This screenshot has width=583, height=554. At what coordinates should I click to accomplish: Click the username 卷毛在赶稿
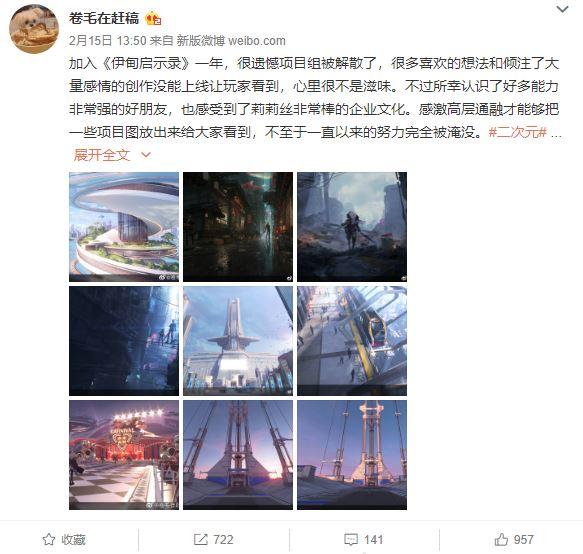104,18
